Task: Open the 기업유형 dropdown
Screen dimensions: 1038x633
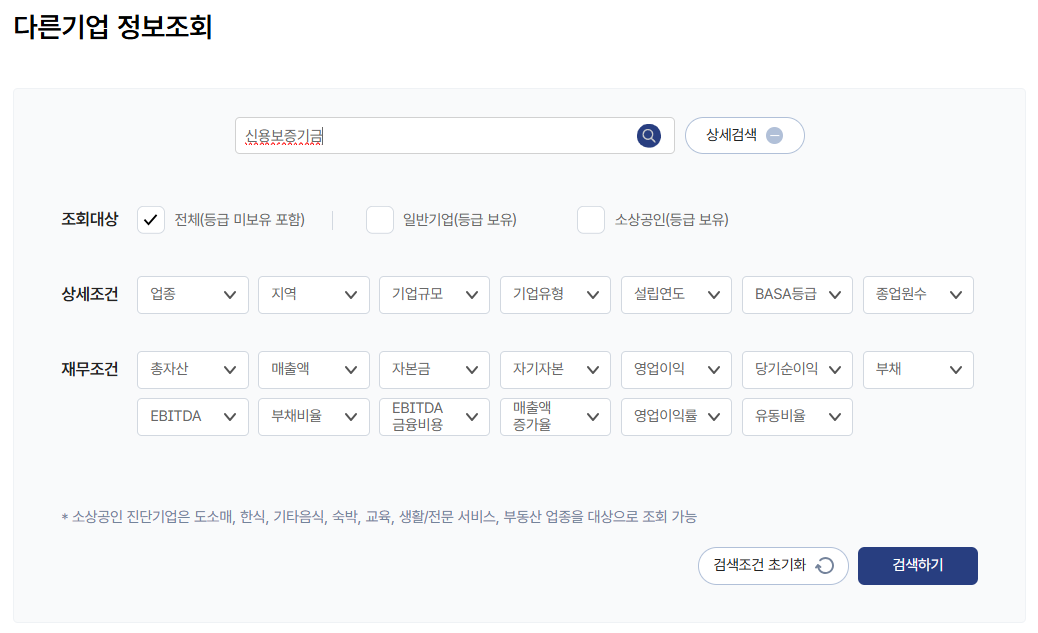Action: click(555, 294)
